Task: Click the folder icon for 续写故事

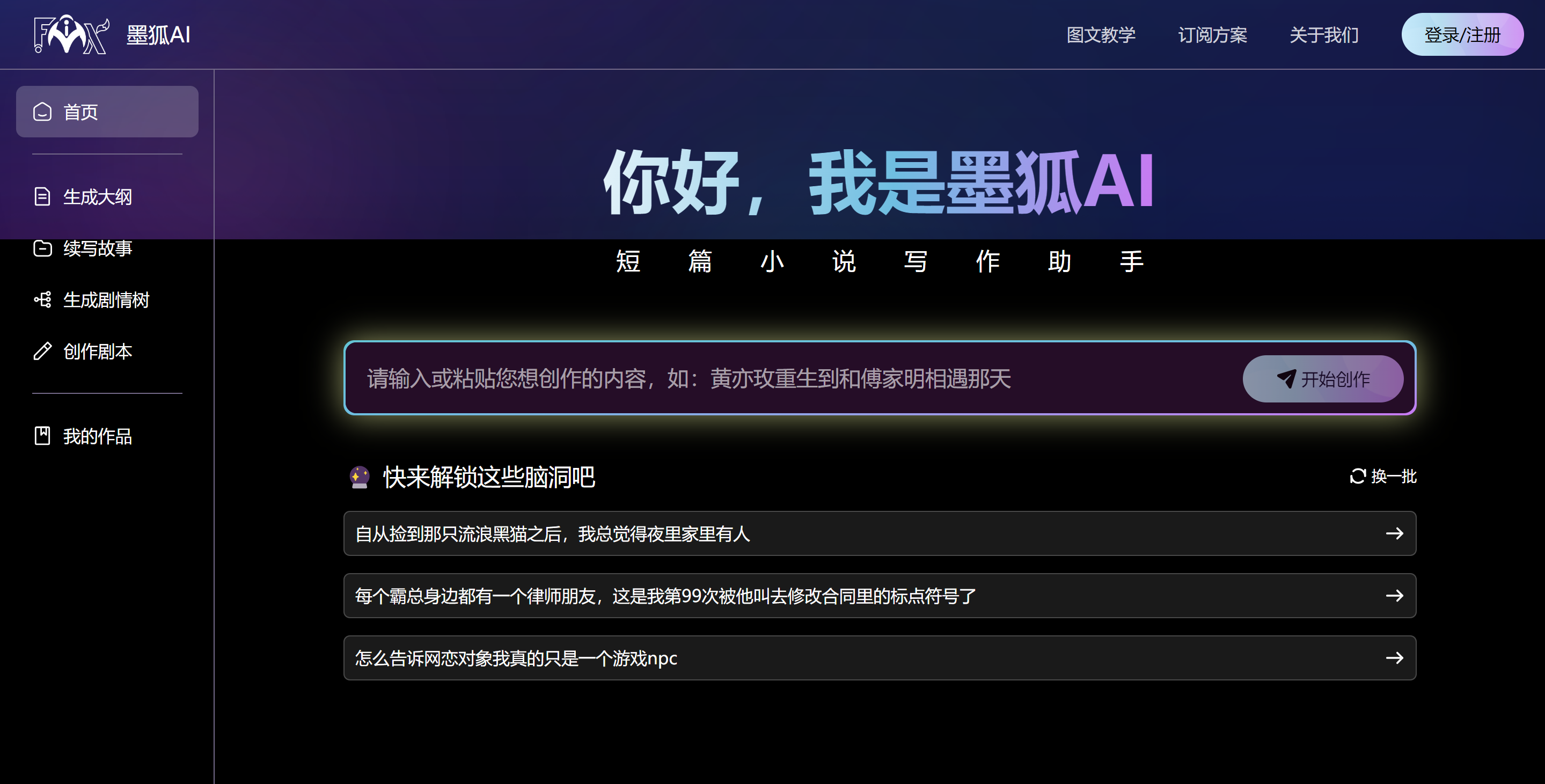Action: [x=42, y=248]
